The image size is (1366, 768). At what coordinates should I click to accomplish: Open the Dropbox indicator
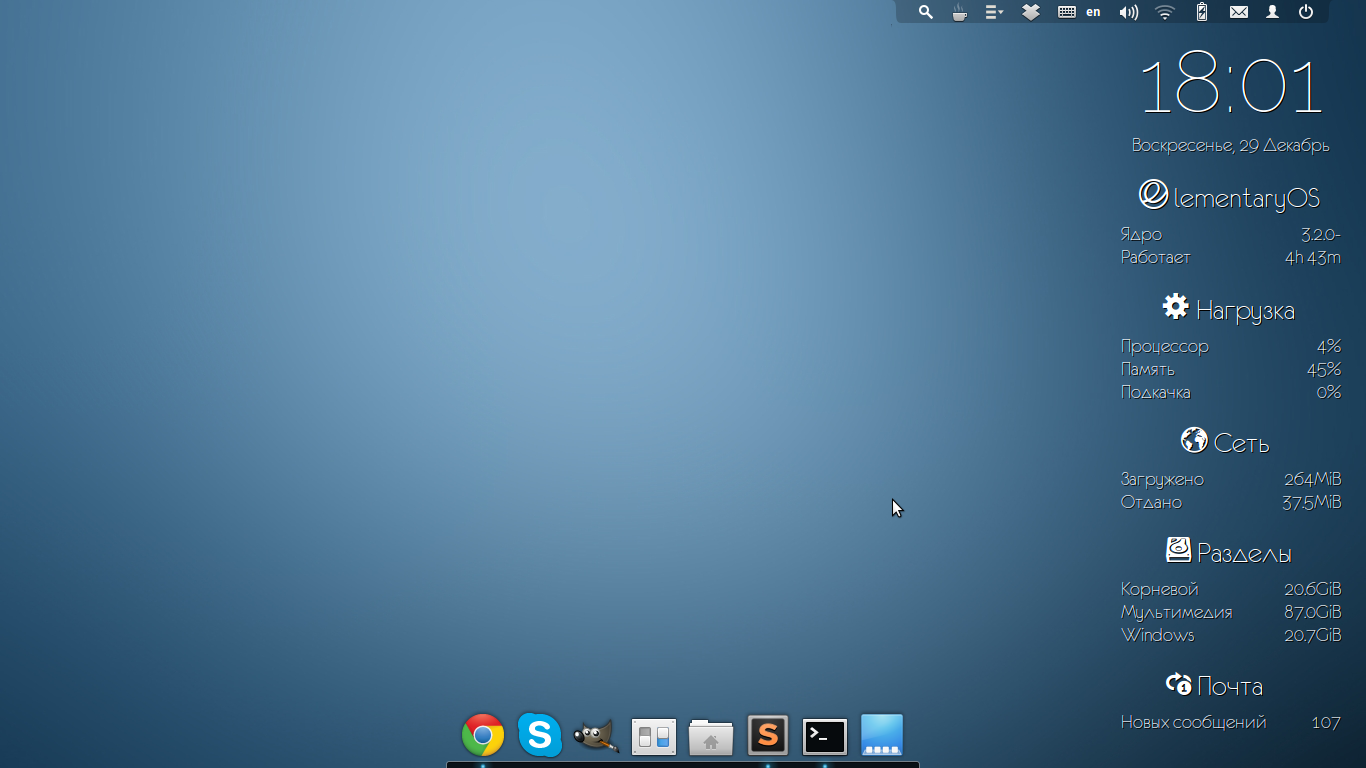coord(1031,12)
